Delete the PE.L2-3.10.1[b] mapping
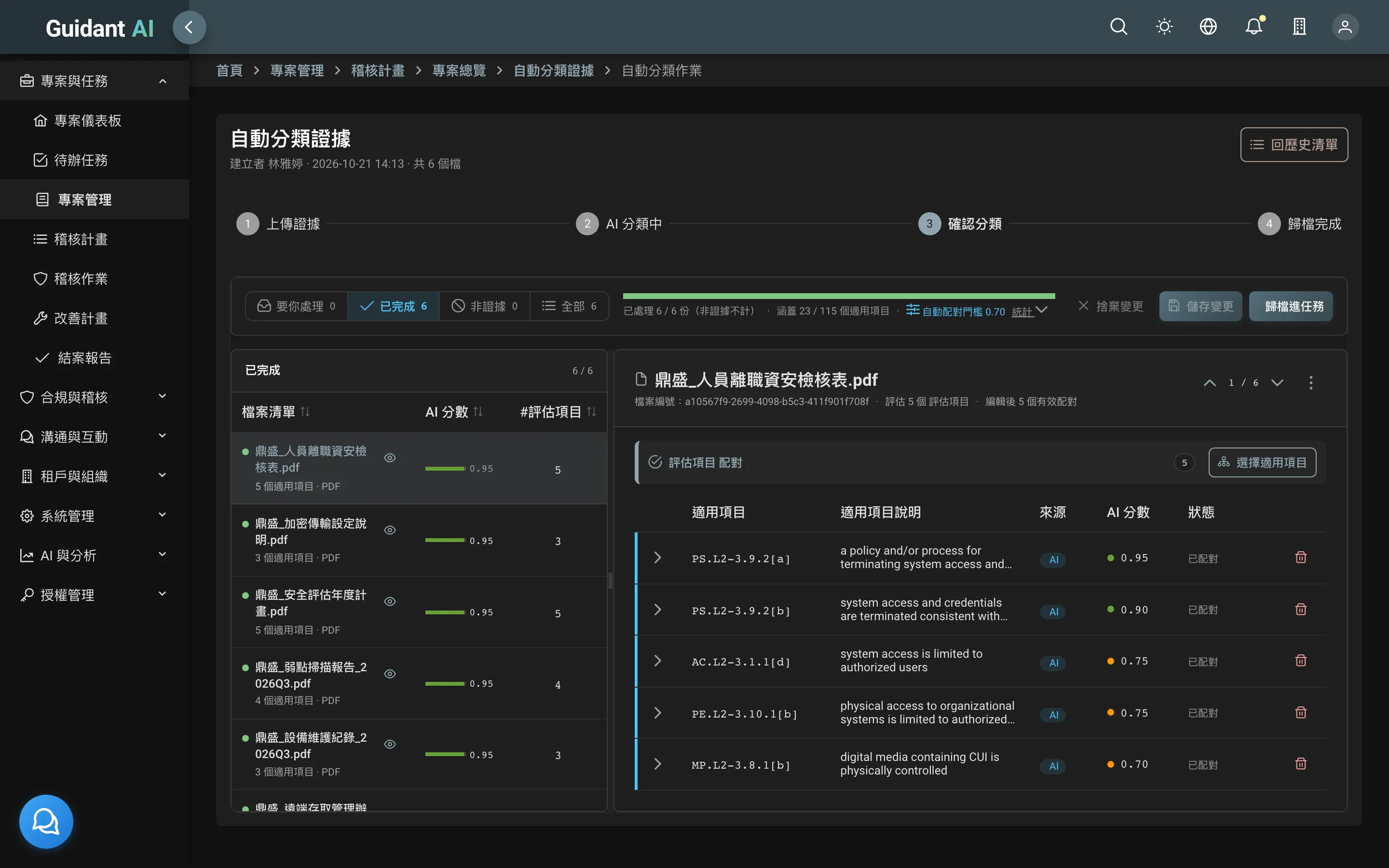This screenshot has width=1389, height=868. (1301, 712)
